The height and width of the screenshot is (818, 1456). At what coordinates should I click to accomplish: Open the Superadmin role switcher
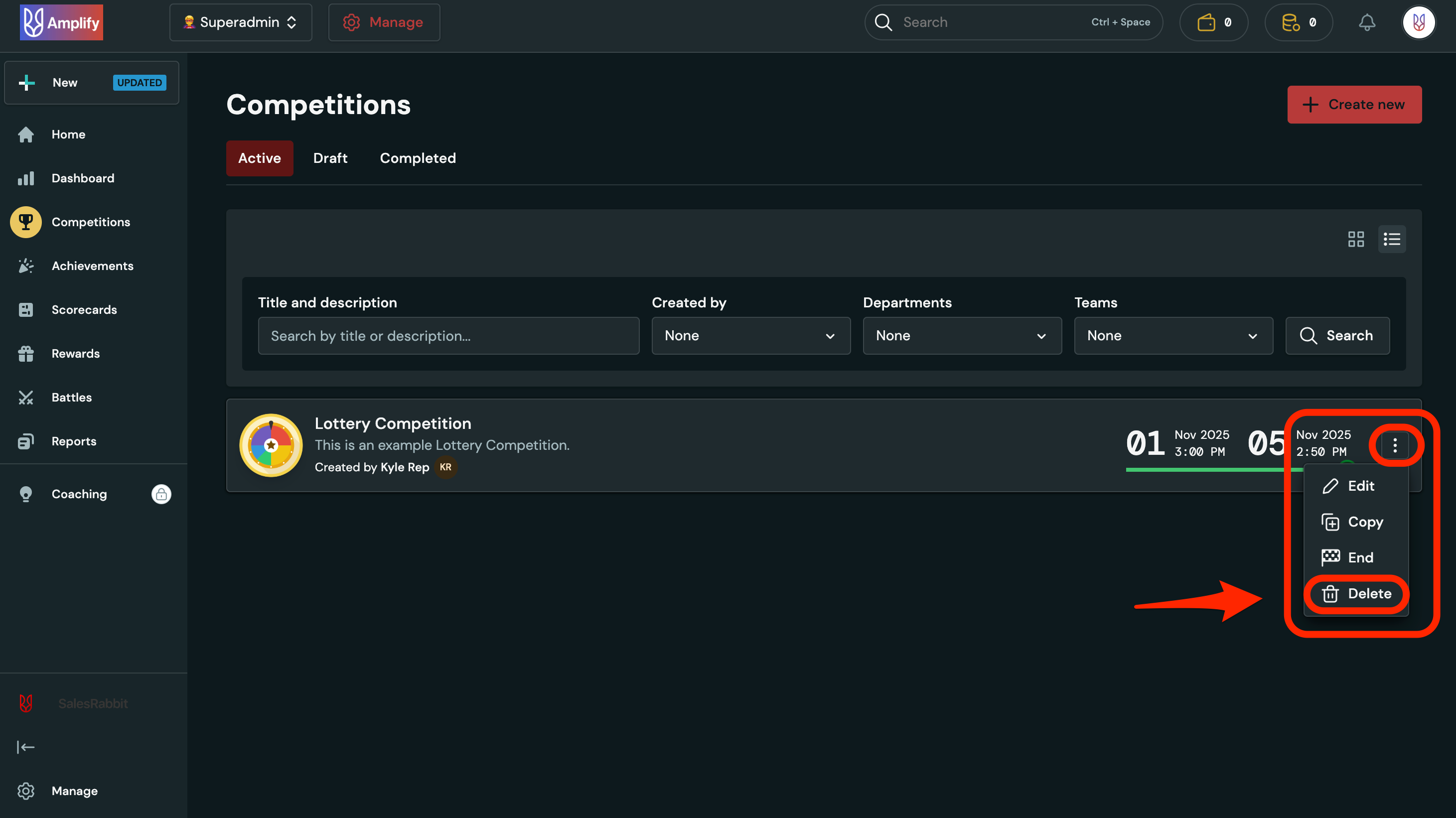240,22
